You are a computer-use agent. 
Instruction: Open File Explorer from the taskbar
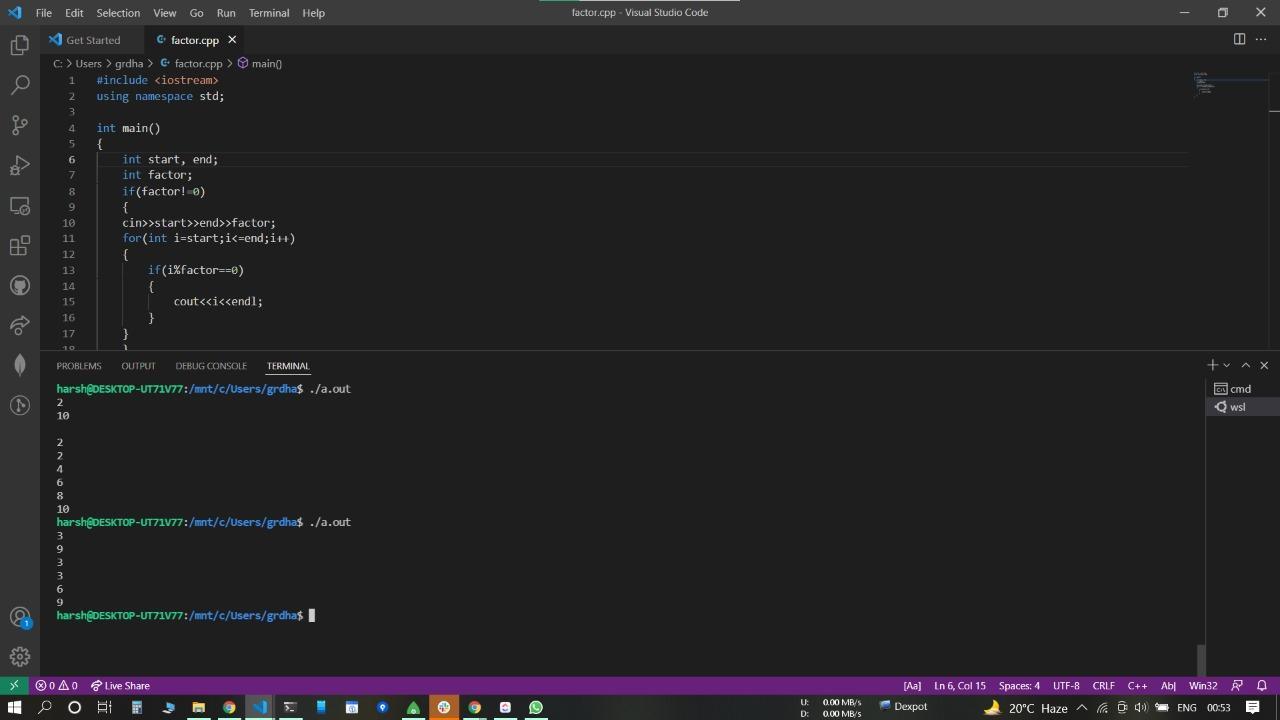coord(198,707)
